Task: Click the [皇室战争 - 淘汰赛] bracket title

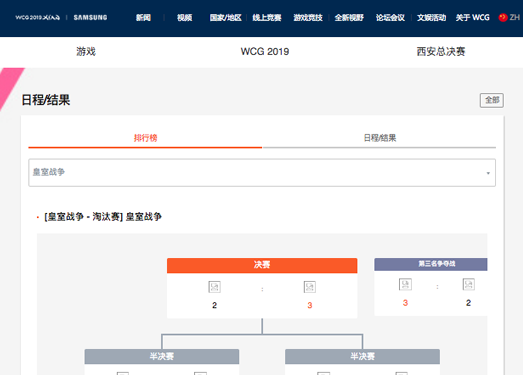Action: click(103, 217)
